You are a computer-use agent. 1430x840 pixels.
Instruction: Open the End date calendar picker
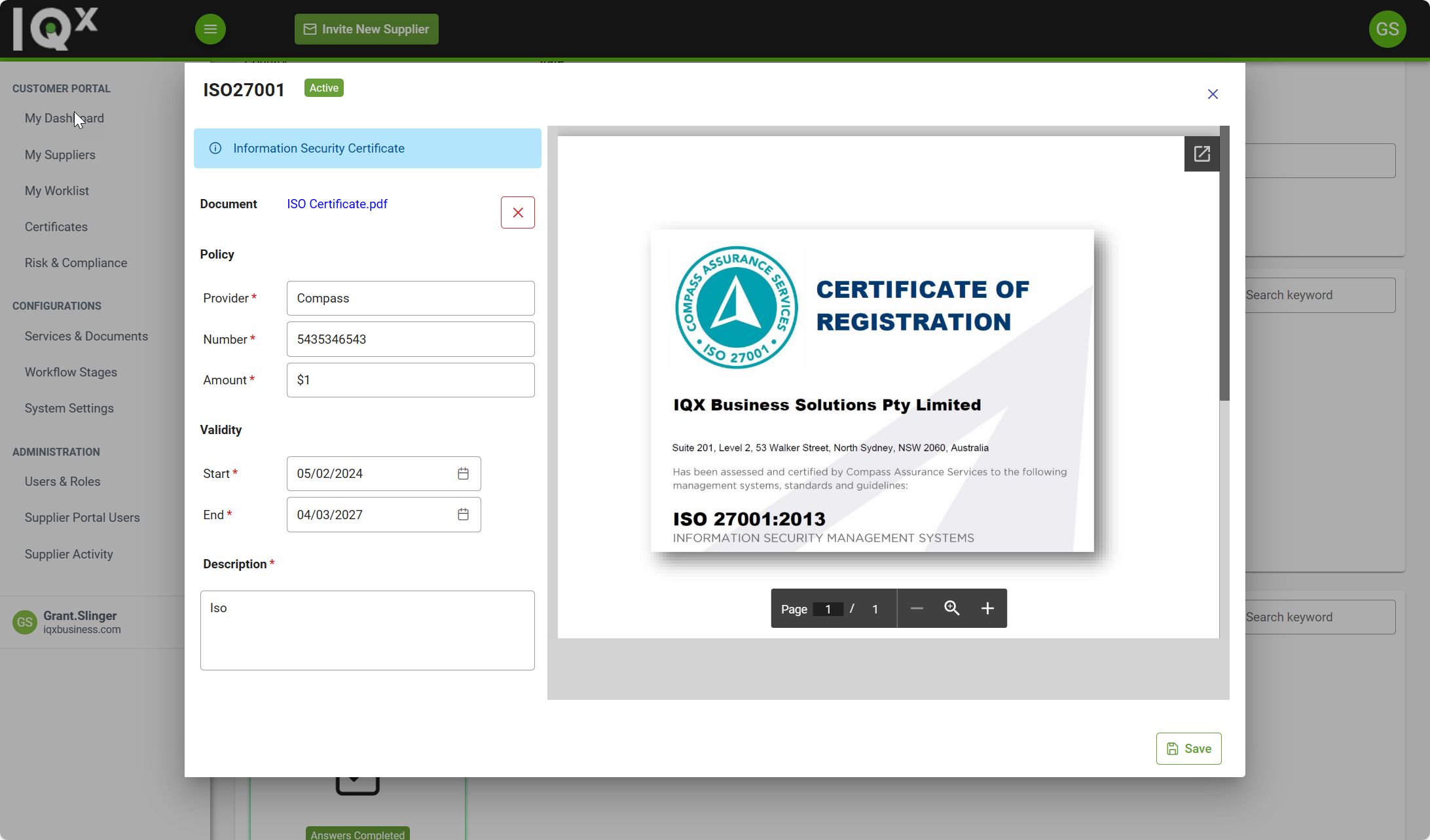[x=464, y=515]
